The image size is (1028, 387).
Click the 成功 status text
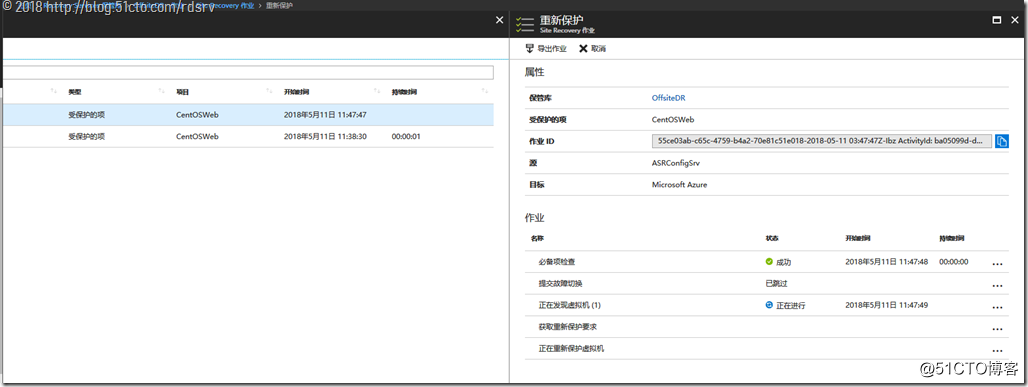pyautogui.click(x=783, y=262)
